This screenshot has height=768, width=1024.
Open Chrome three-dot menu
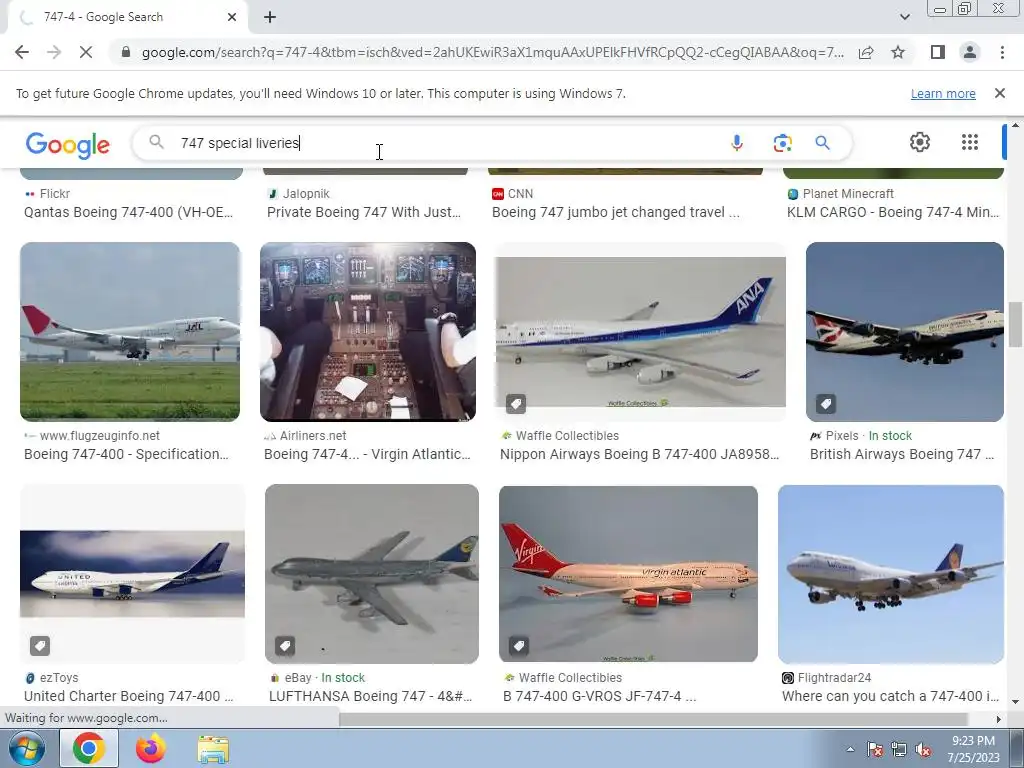tap(1002, 52)
